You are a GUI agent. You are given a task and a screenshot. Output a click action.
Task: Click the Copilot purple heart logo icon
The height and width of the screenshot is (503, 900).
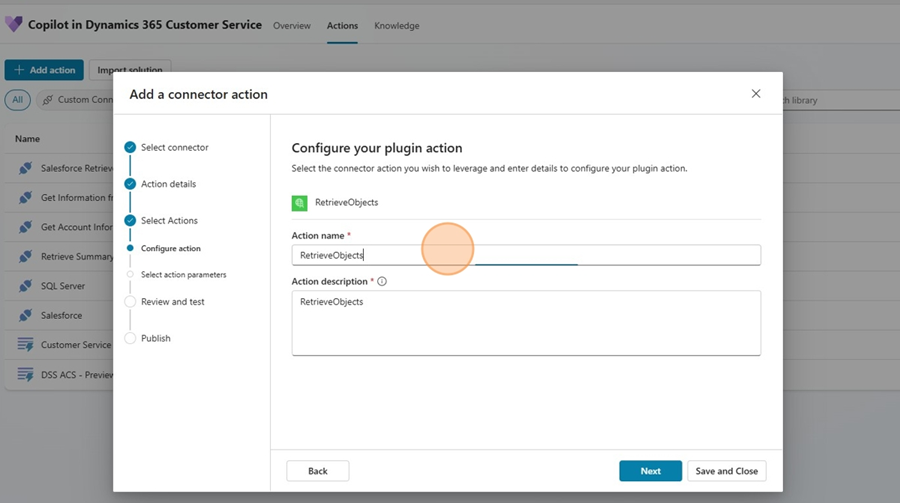tap(14, 24)
